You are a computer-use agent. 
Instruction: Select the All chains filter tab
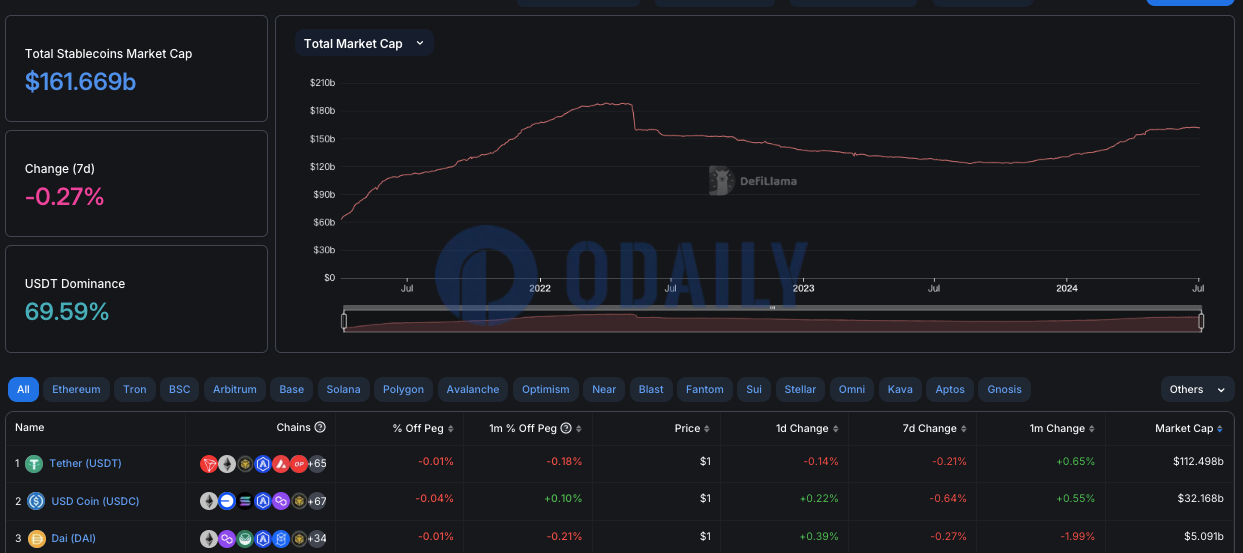click(x=23, y=389)
